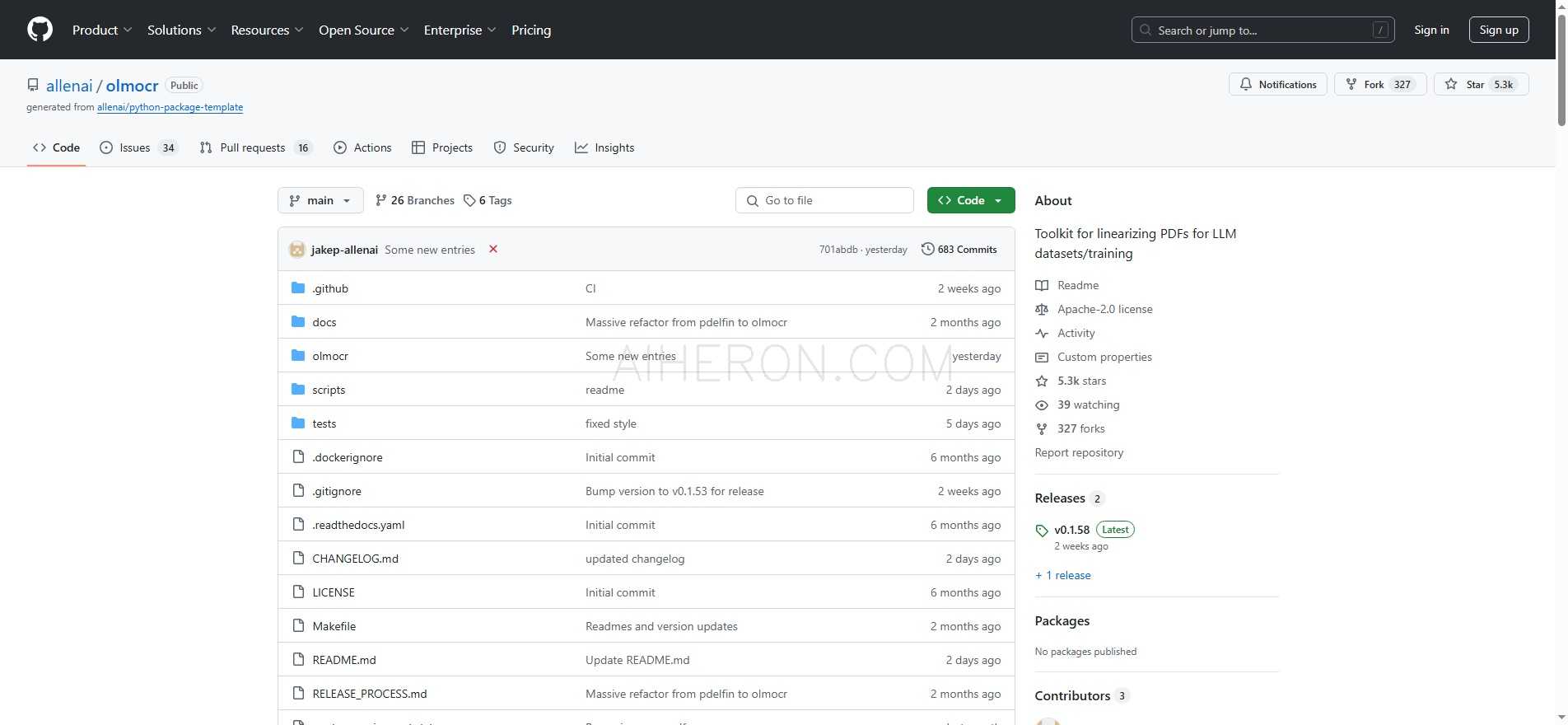Click 'updated changelog' commit message
Image resolution: width=1568 pixels, height=725 pixels.
tap(635, 559)
